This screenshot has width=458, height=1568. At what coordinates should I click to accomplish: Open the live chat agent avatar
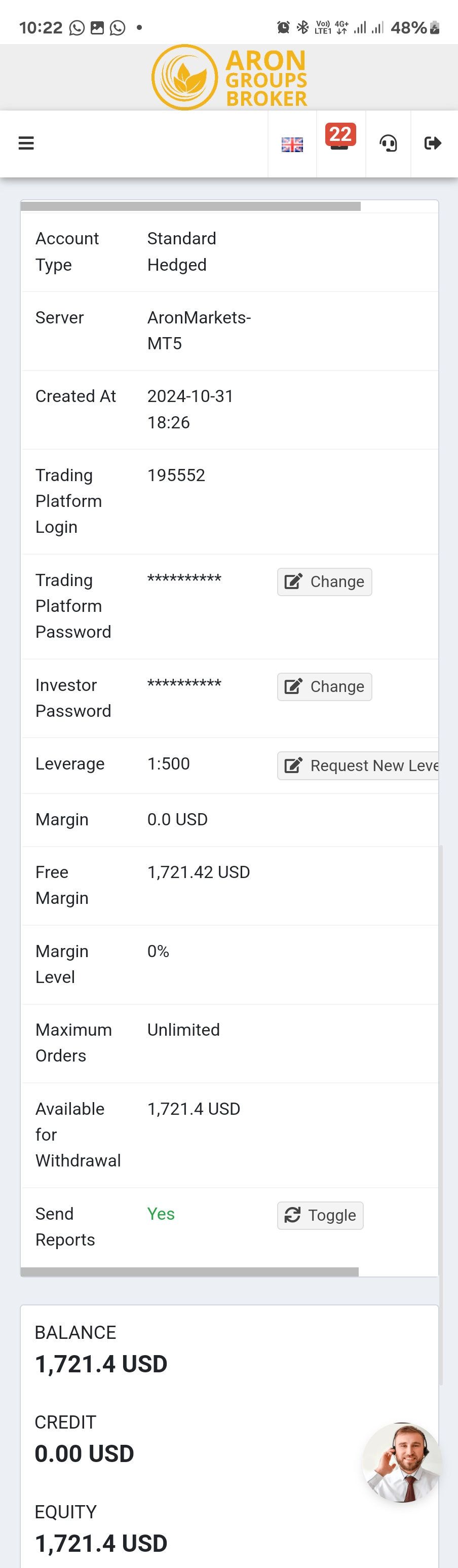click(401, 1462)
